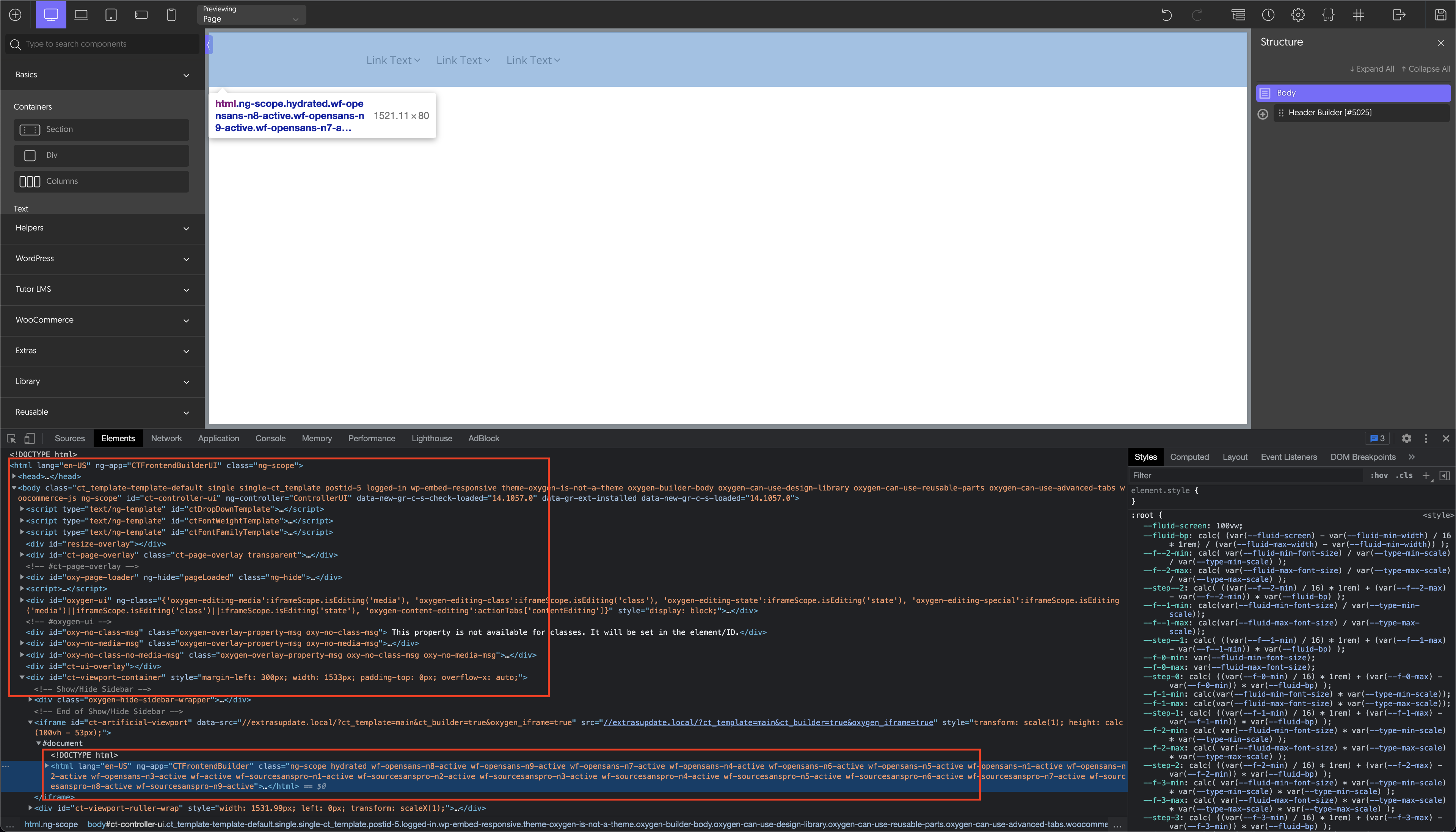Image resolution: width=1456 pixels, height=832 pixels.
Task: Enable :hov pseudo-class forcing
Action: point(1379,475)
